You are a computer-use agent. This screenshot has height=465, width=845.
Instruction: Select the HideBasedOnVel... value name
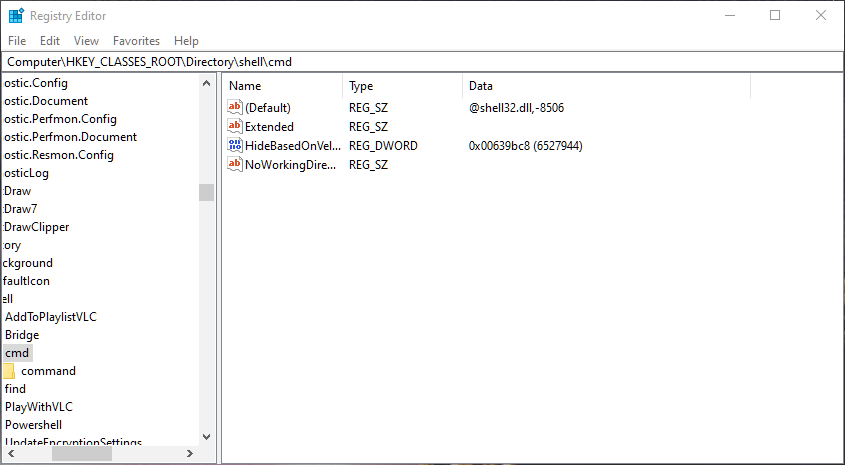coord(293,145)
